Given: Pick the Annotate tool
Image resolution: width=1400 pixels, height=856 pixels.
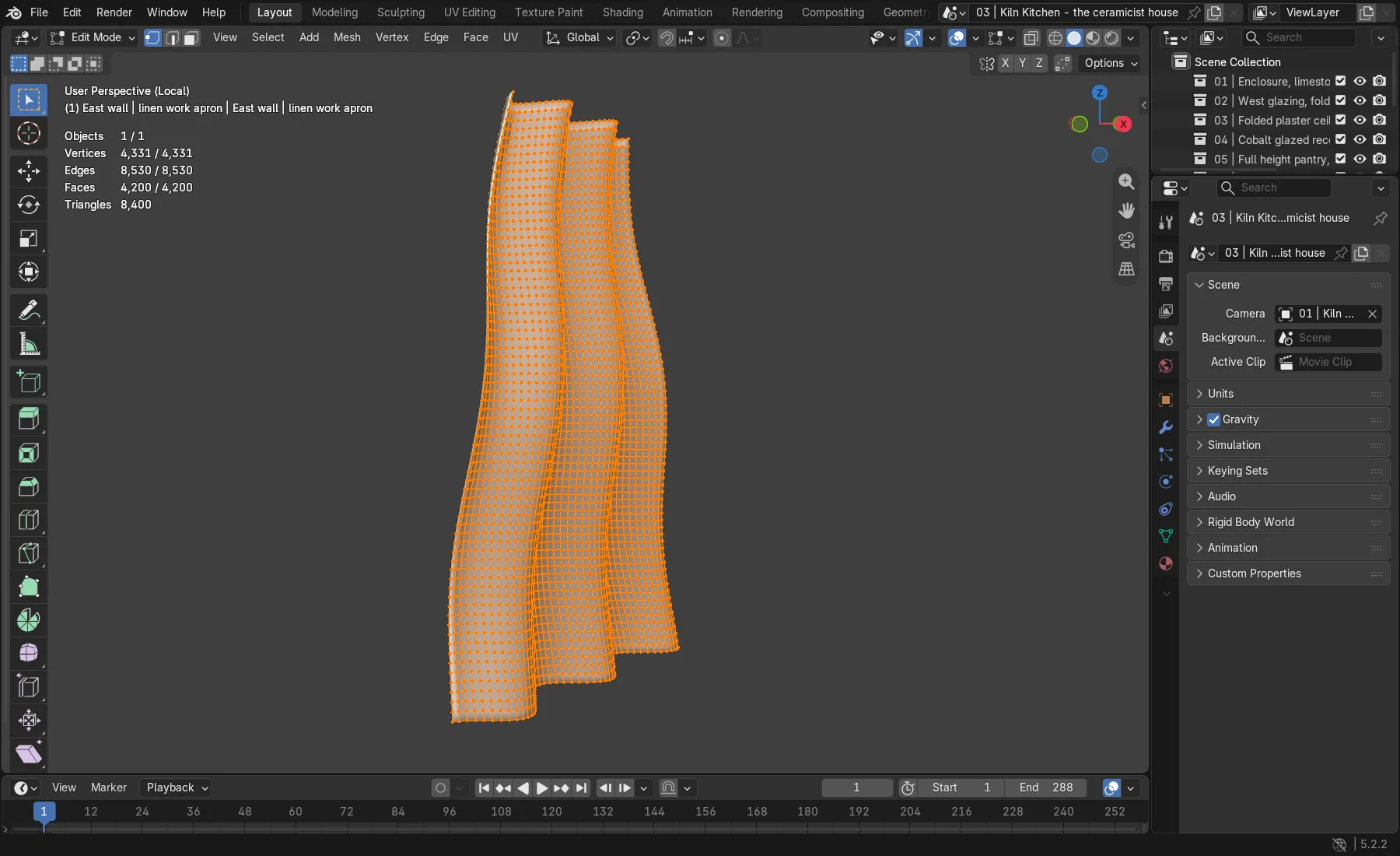Looking at the screenshot, I should click(x=29, y=310).
